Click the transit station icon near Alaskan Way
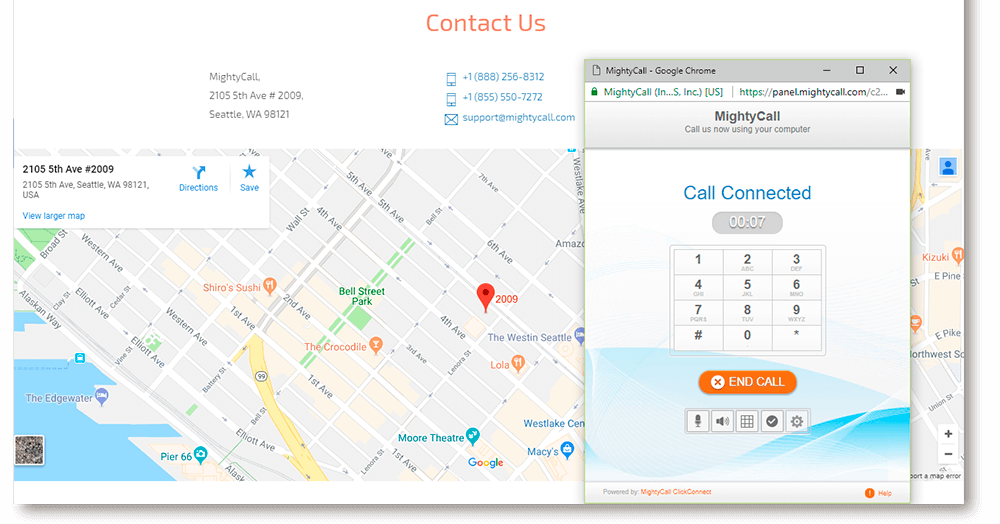The height and width of the screenshot is (524, 1000). coord(80,358)
